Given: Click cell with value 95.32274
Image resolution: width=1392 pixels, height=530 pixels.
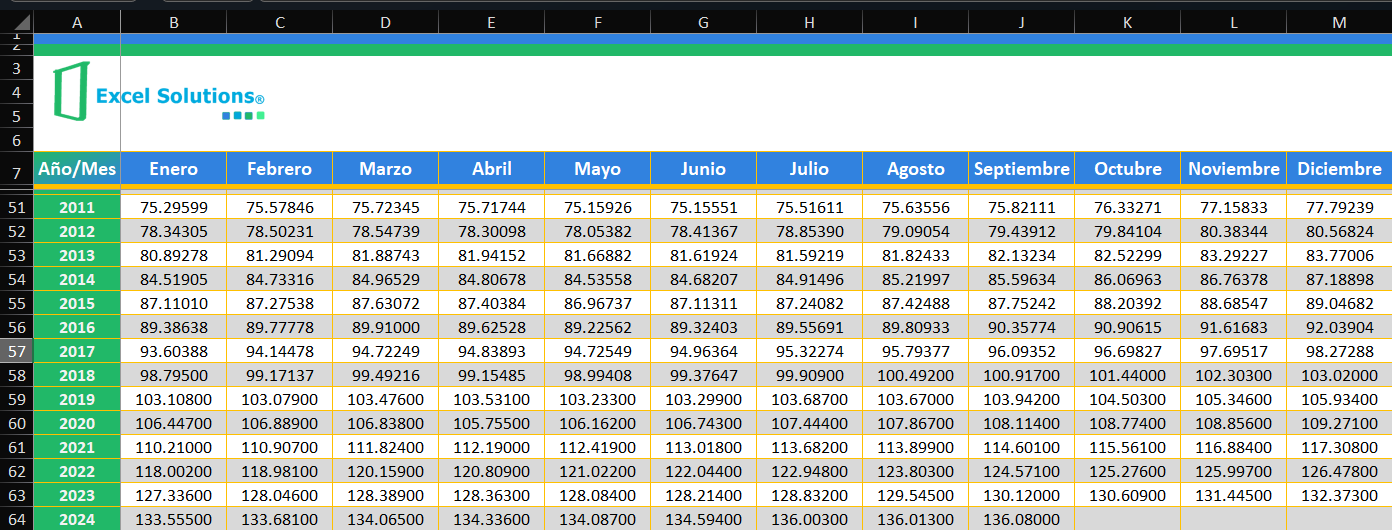Looking at the screenshot, I should pyautogui.click(x=810, y=351).
